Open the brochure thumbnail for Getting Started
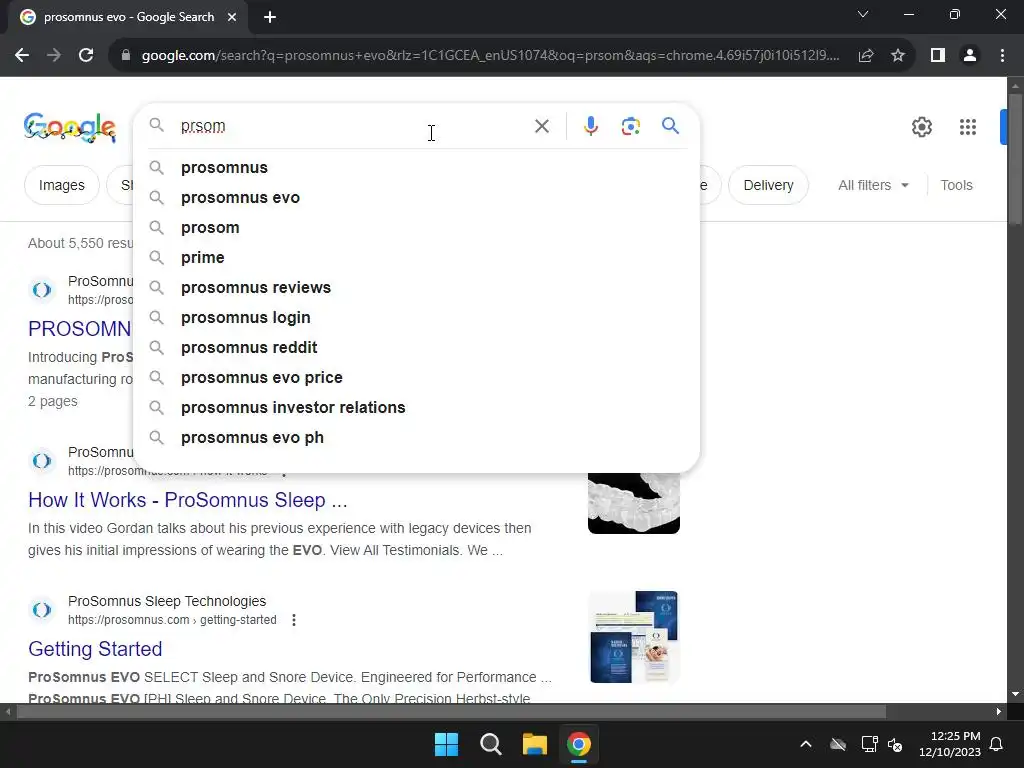Image resolution: width=1024 pixels, height=768 pixels. click(x=633, y=637)
